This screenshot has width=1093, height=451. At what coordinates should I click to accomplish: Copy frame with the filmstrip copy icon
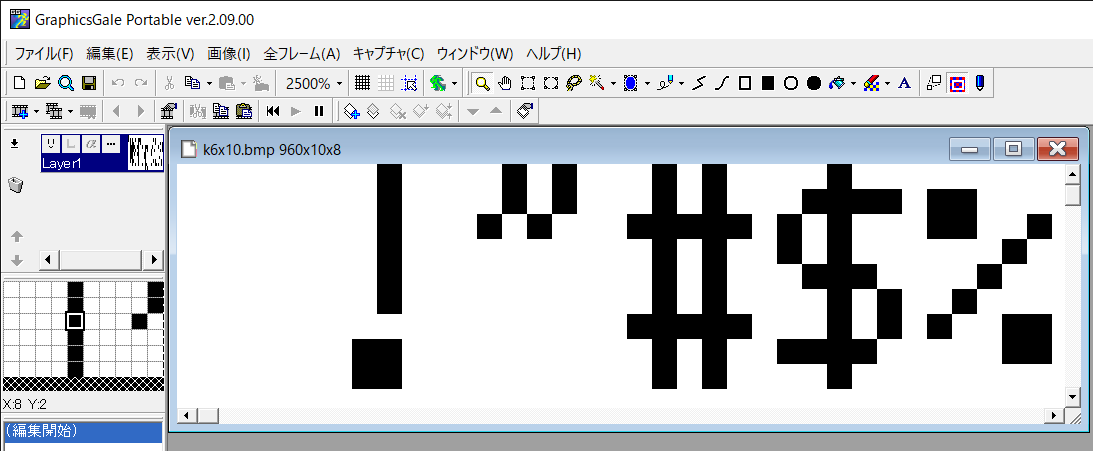[220, 111]
